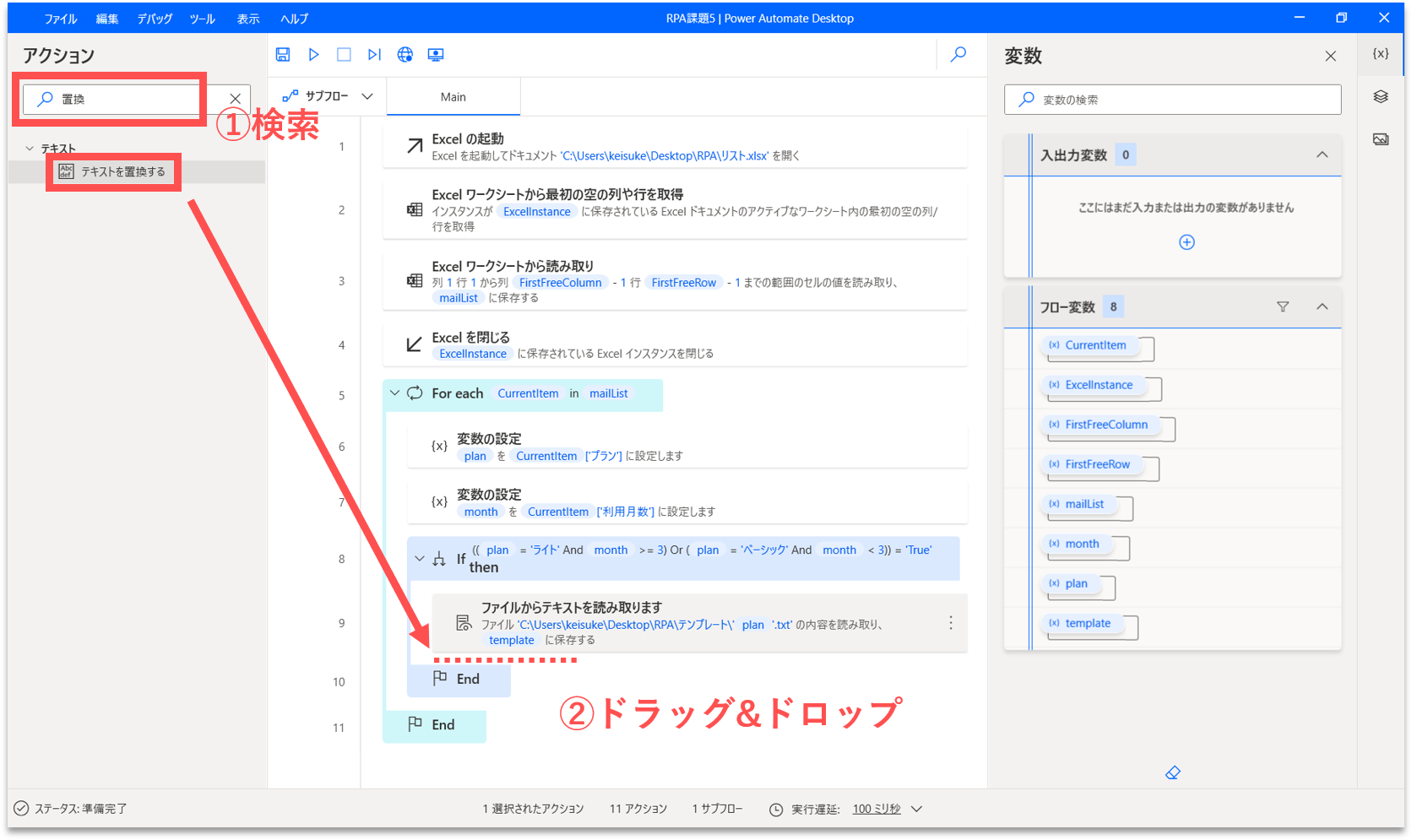The width and height of the screenshot is (1412, 840).
Task: Collapse the For each loop block
Action: tap(394, 393)
